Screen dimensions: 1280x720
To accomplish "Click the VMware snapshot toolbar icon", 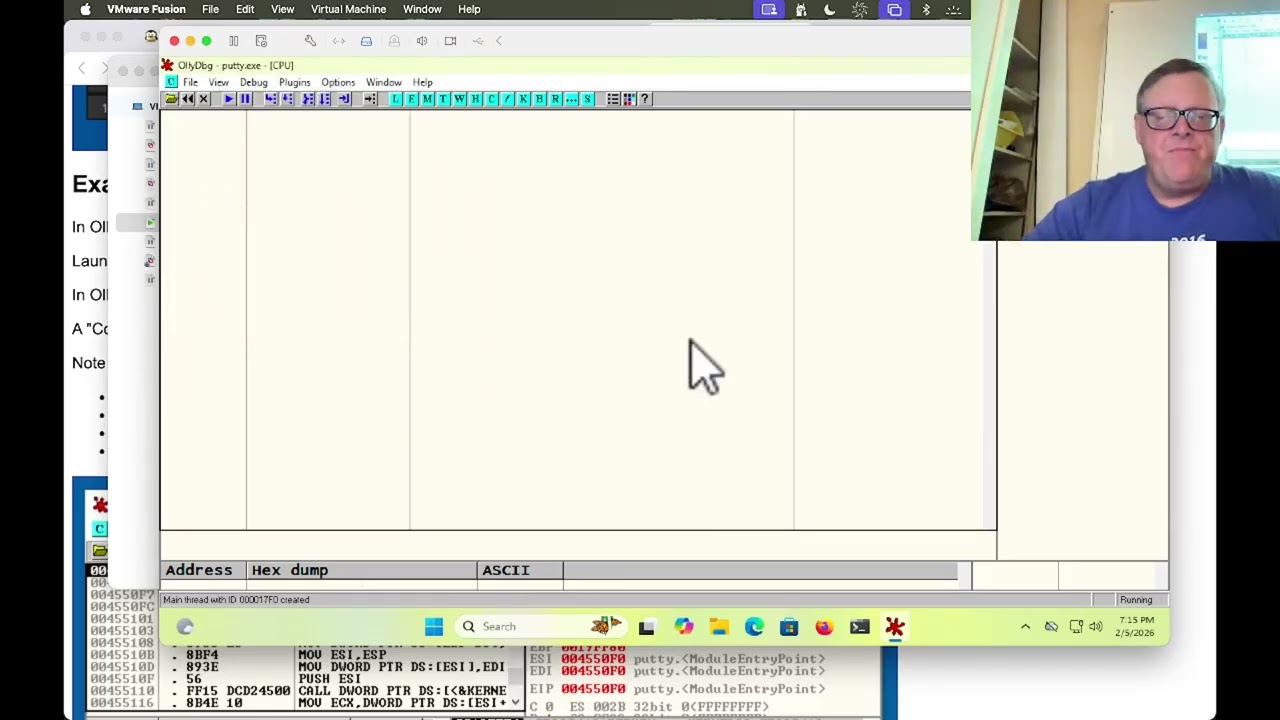I will coord(261,41).
